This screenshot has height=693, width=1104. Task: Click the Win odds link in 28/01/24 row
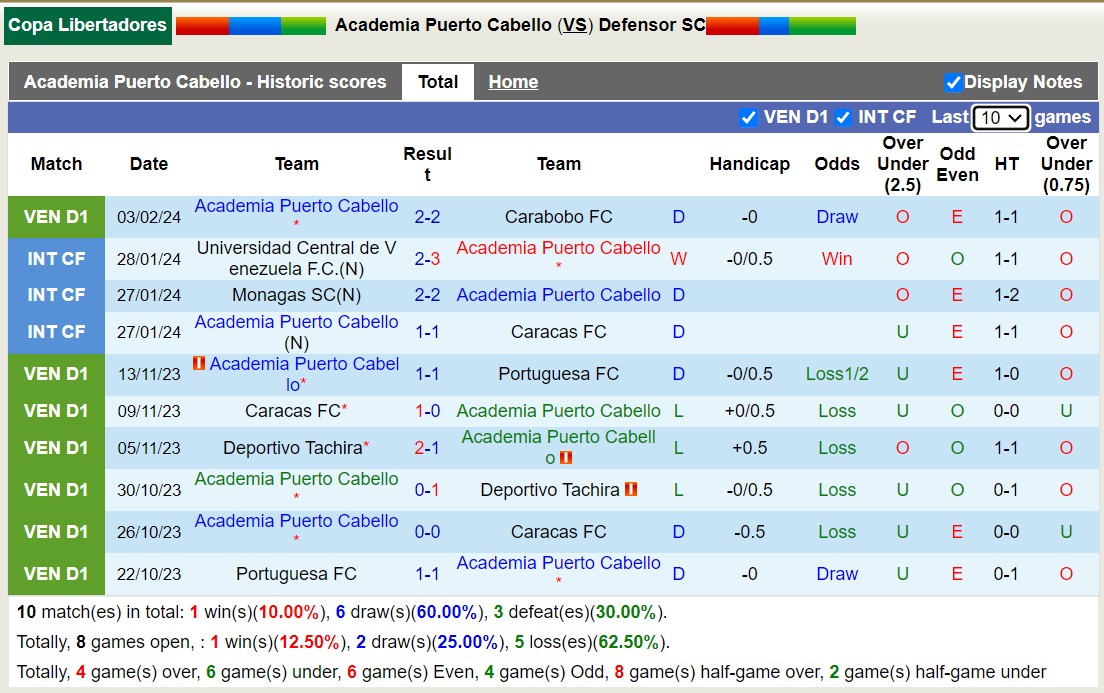pyautogui.click(x=837, y=258)
